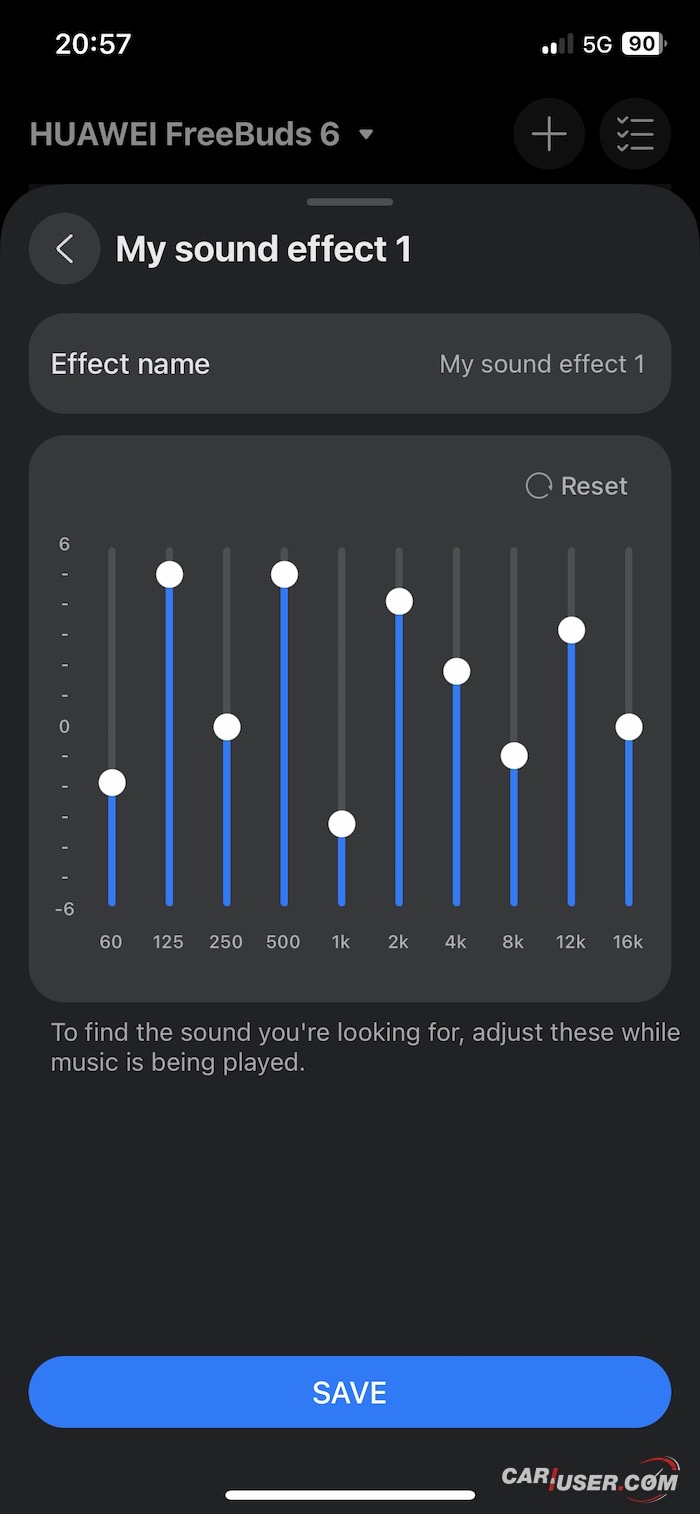Tap the 500 Hz slider knob
Screen dimensions: 700x1514
click(284, 574)
